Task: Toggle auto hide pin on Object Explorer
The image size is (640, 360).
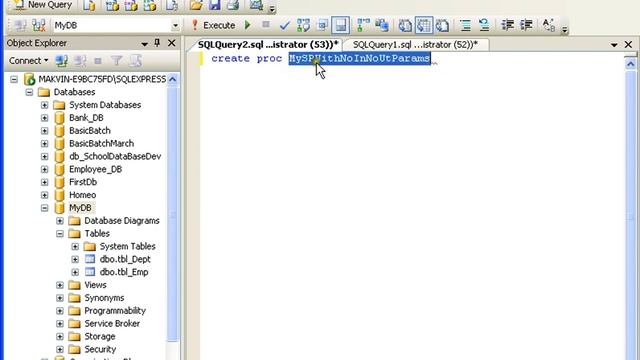Action: [157, 43]
